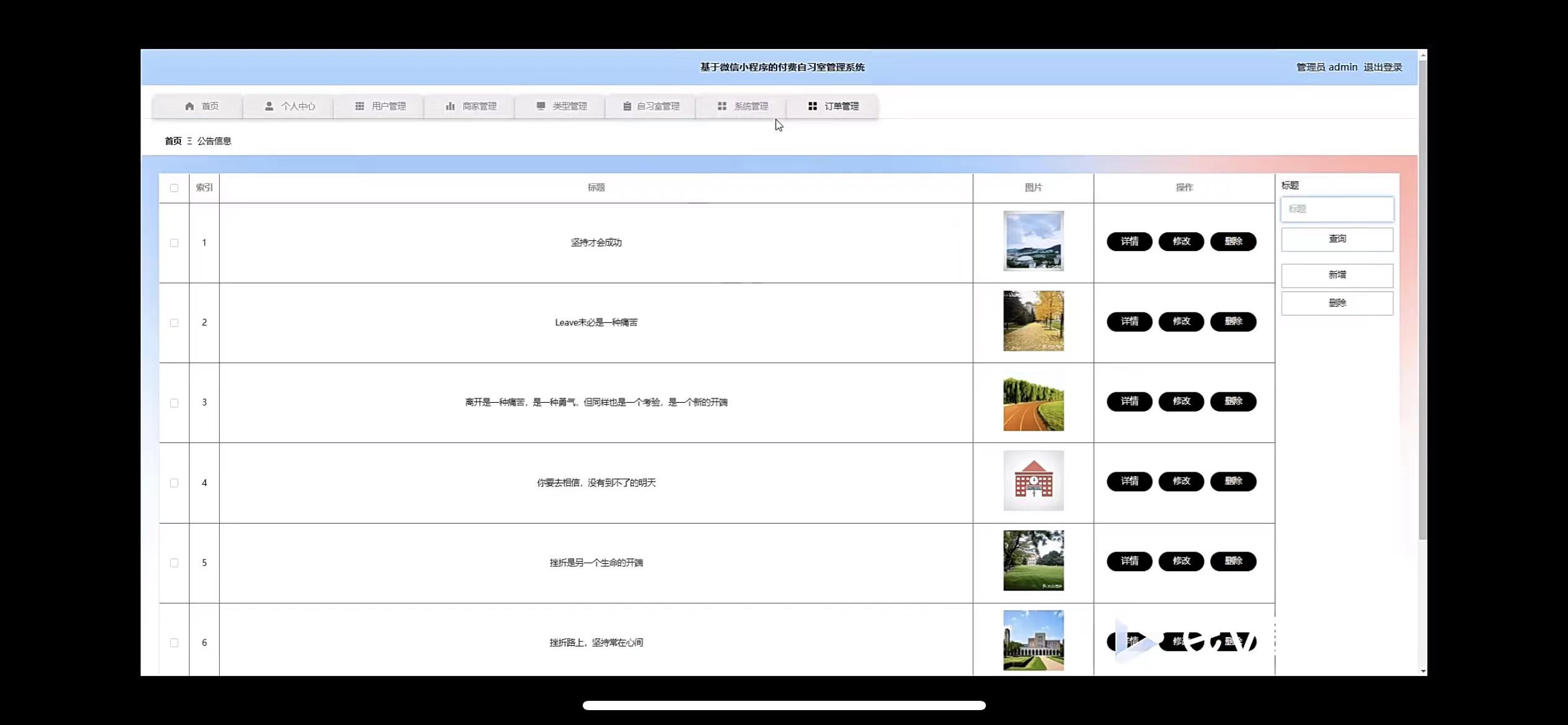Check the checkbox for row 1
The width and height of the screenshot is (1568, 725).
[x=174, y=243]
